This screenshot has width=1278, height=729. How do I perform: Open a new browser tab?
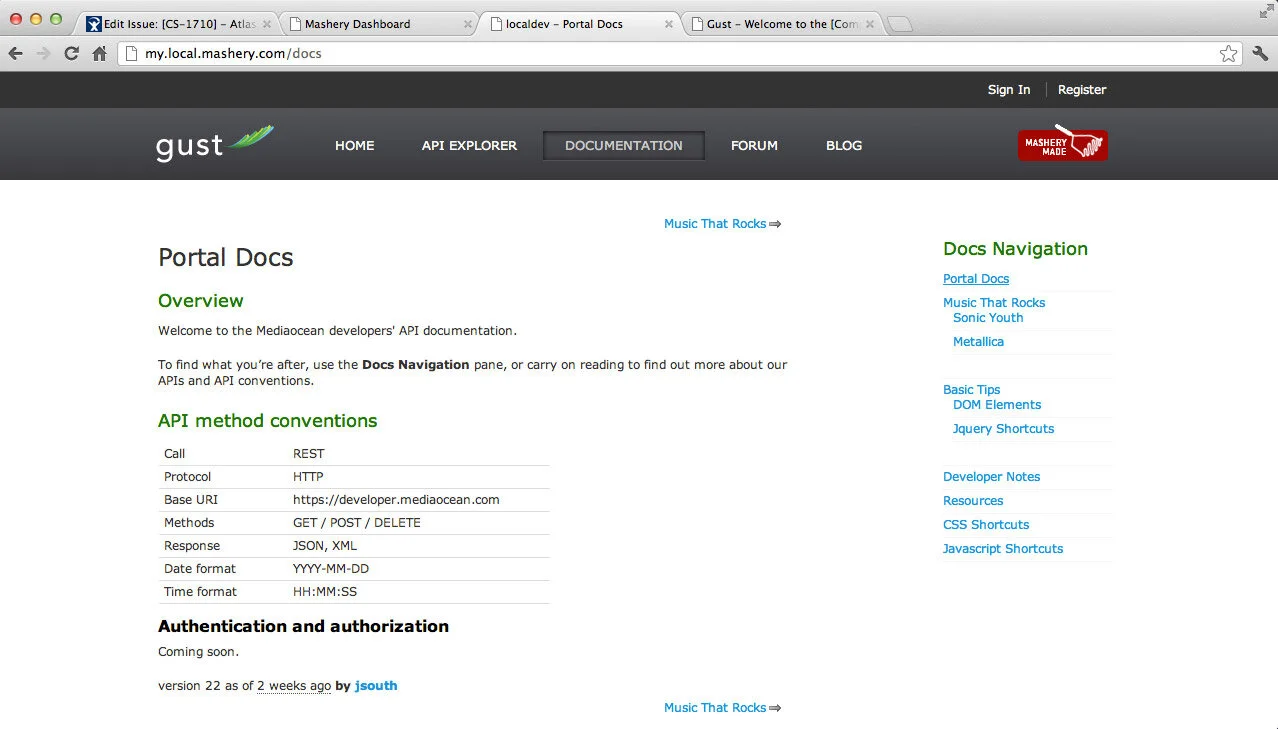tap(900, 25)
